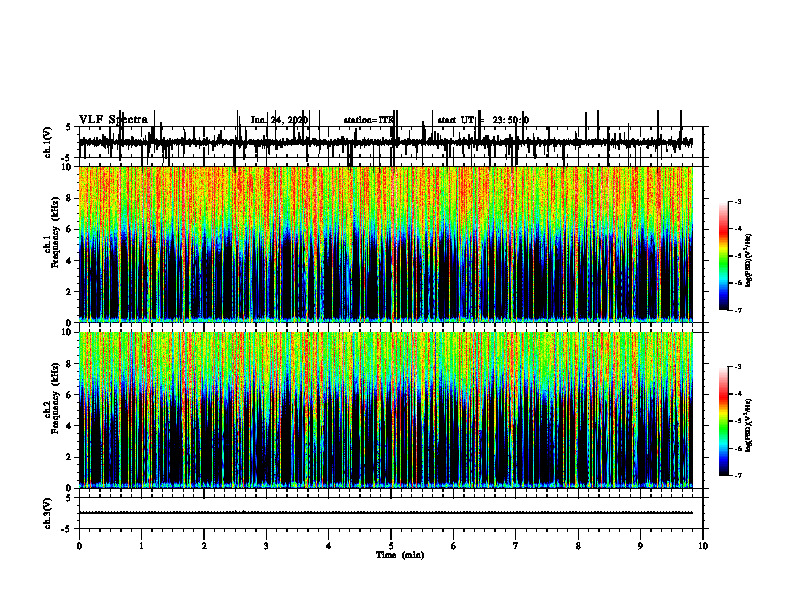The width and height of the screenshot is (792, 612).
Task: Click time axis tick label "3"
Action: coord(266,546)
